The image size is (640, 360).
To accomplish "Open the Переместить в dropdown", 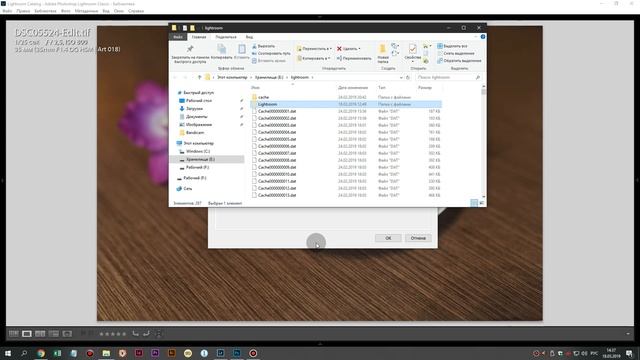I will 314,49.
